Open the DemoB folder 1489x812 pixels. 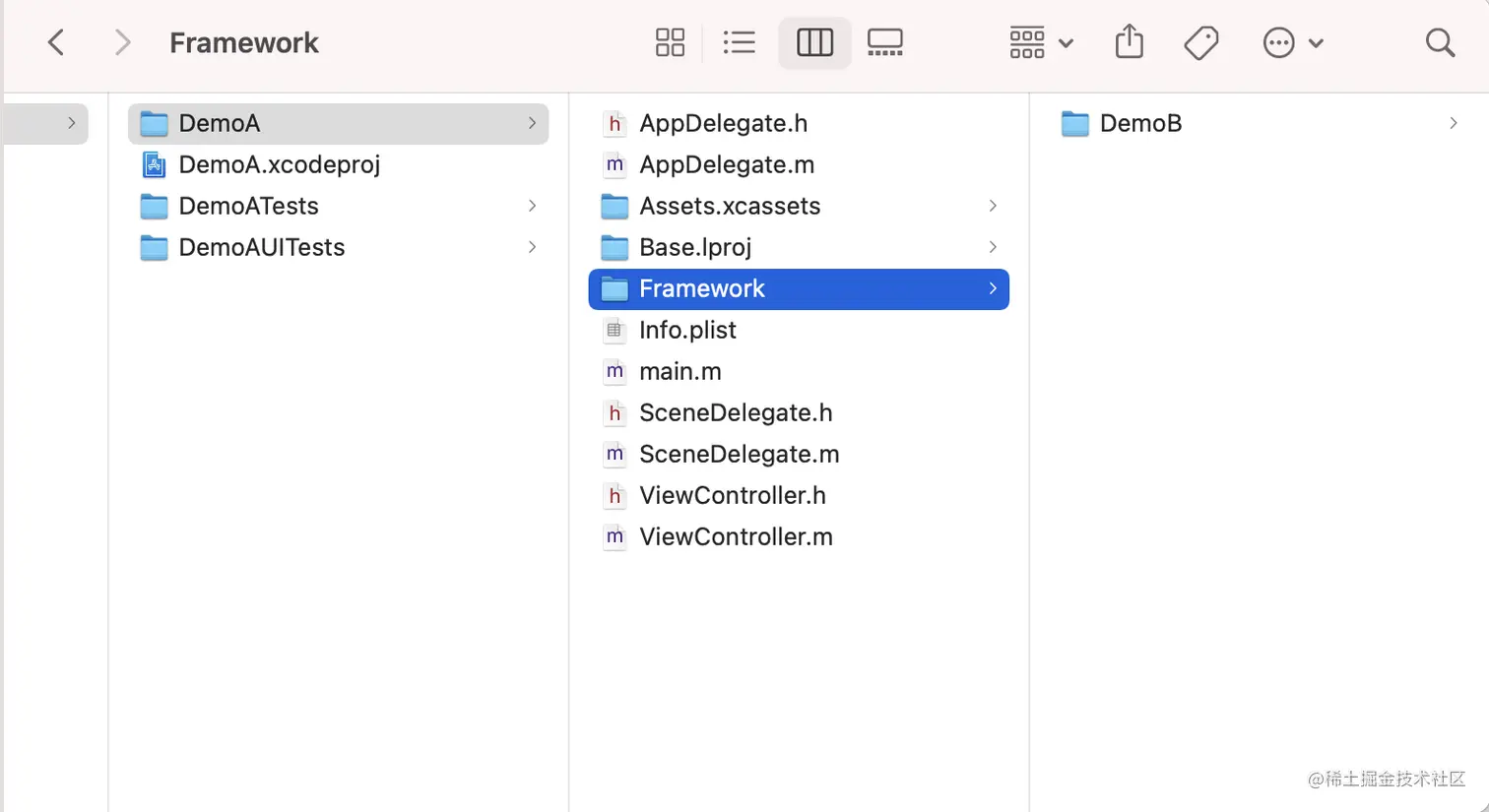[1140, 123]
